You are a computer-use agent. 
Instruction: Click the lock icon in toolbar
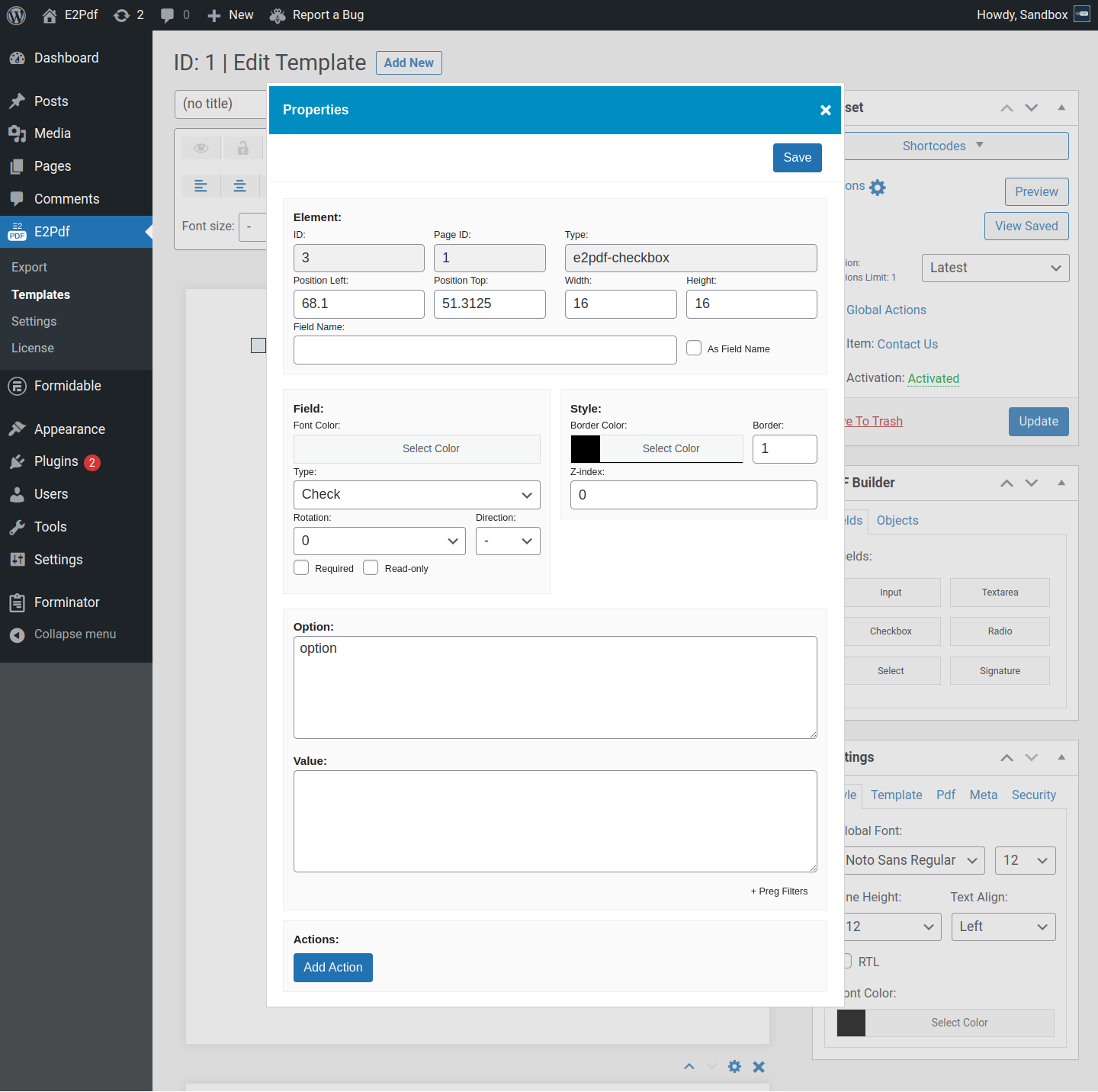pos(242,148)
